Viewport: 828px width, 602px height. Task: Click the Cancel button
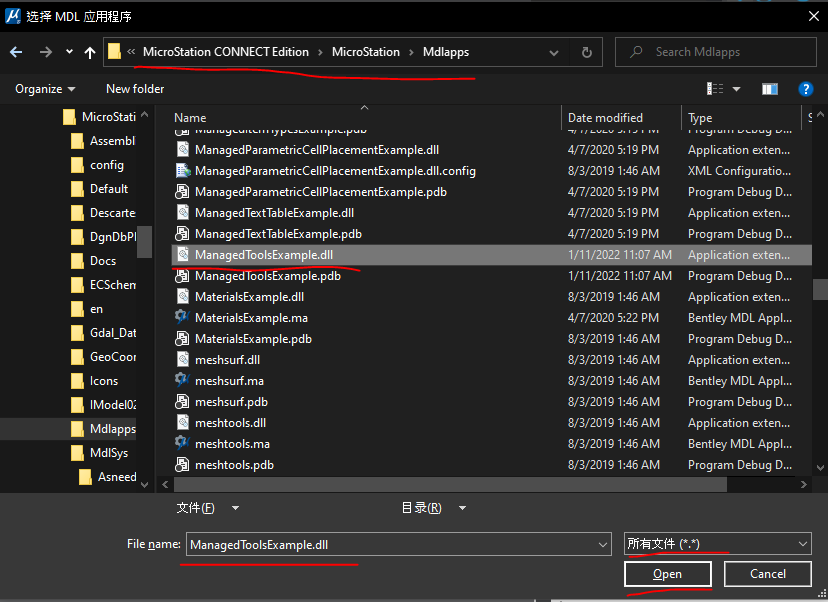[x=767, y=573]
